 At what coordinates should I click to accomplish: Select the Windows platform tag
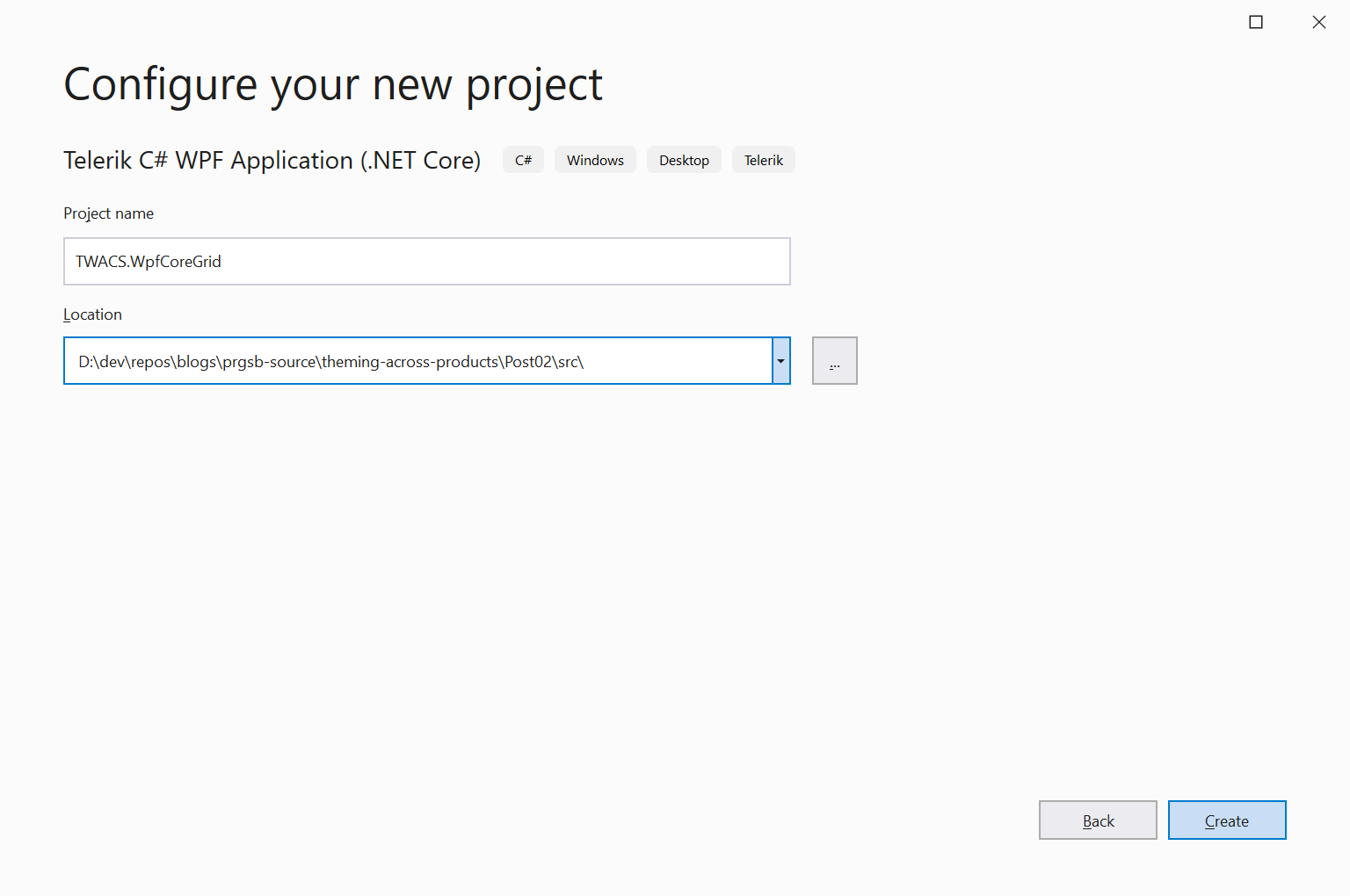click(595, 159)
